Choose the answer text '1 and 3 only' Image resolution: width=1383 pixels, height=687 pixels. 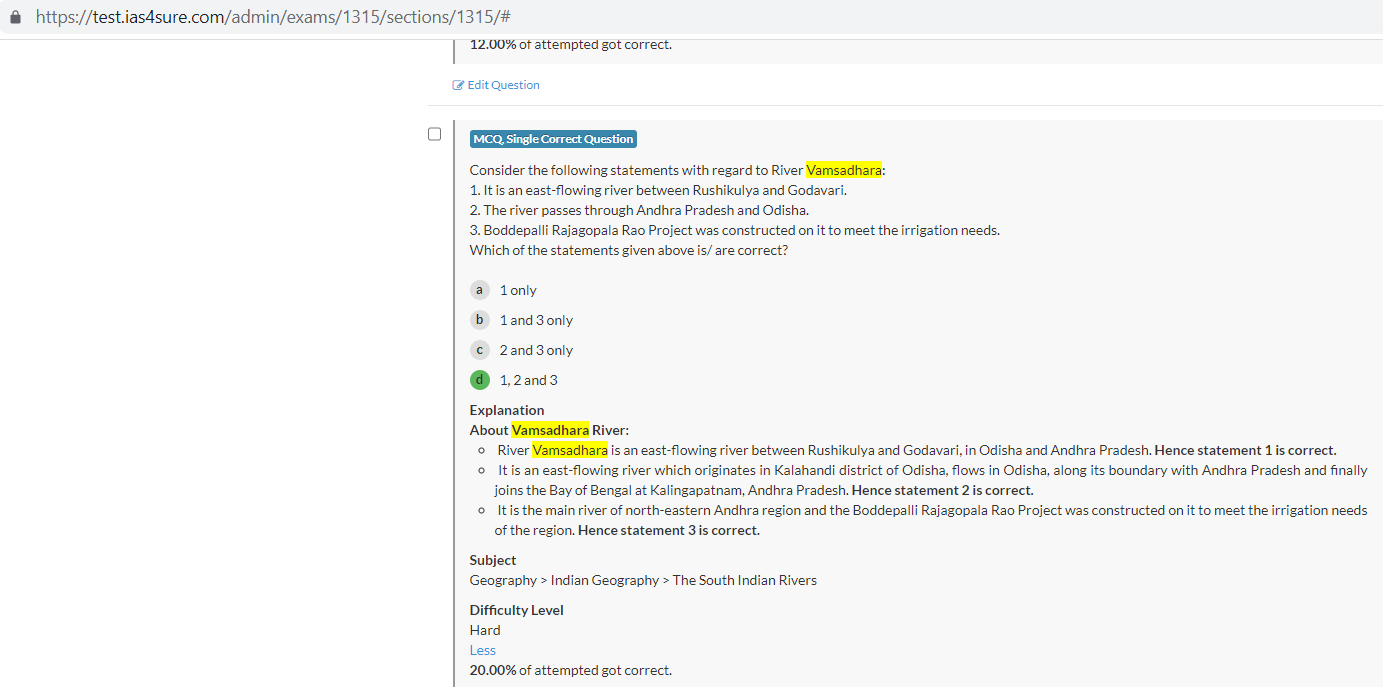536,320
